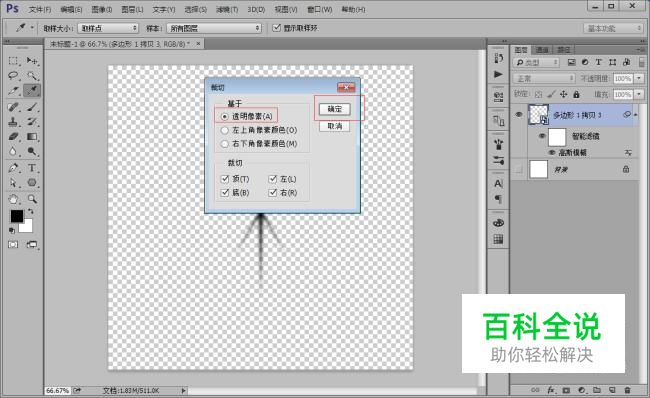
Task: Select the 左上角像素颜色(O) radio option
Action: click(x=259, y=130)
